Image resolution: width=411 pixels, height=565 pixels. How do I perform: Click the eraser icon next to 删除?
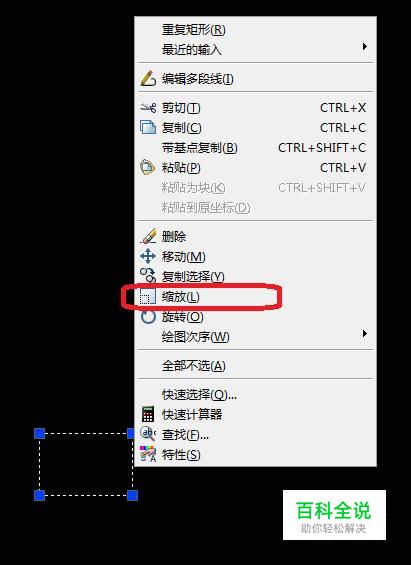(148, 236)
